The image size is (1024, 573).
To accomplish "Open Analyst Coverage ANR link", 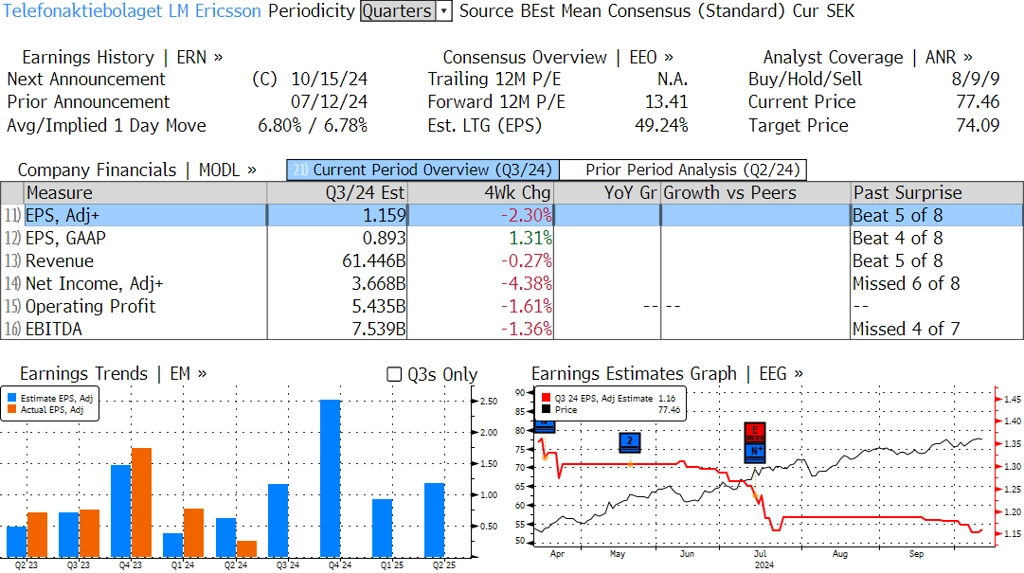I will point(867,57).
